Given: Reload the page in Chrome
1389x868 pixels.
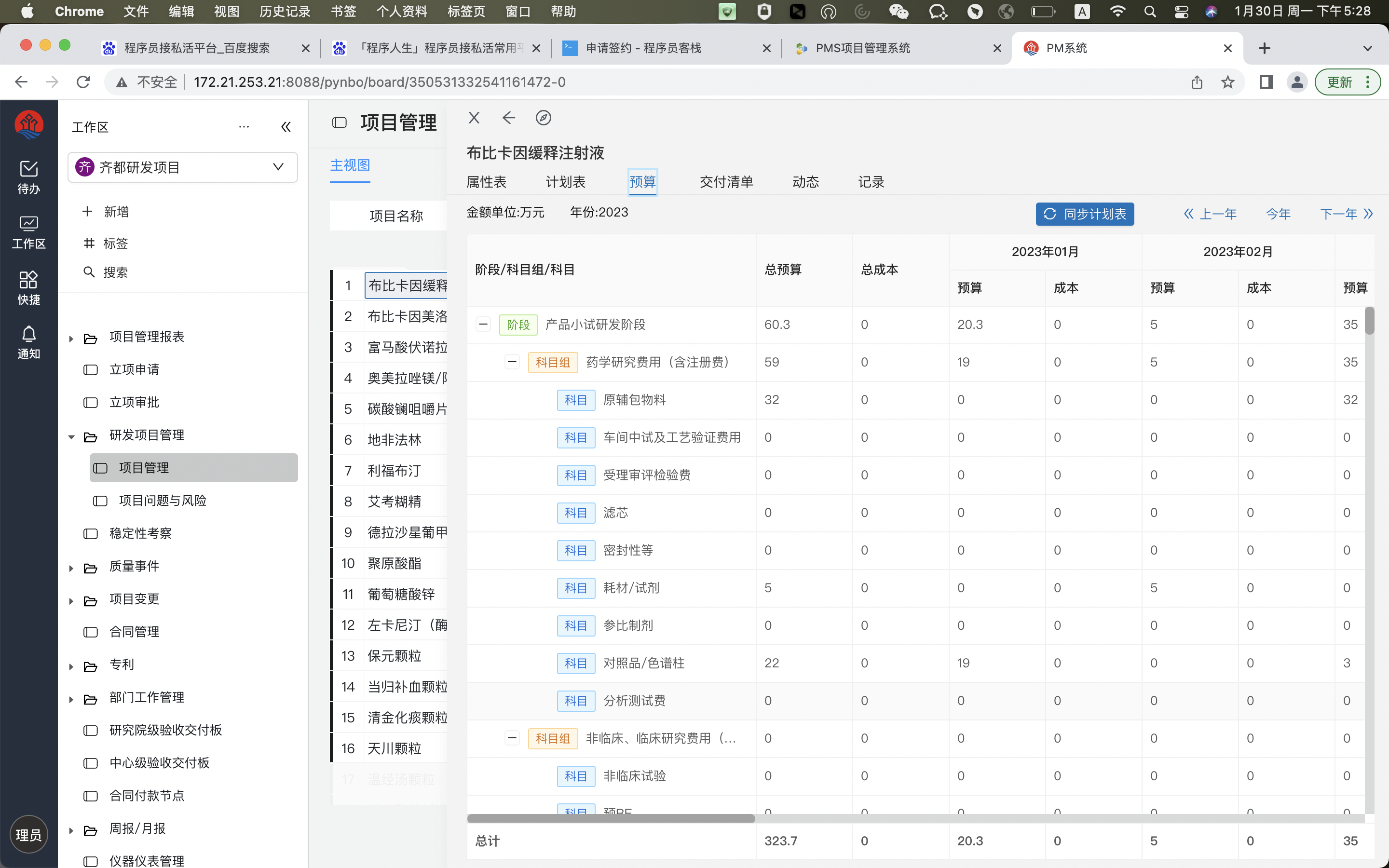Looking at the screenshot, I should (83, 82).
